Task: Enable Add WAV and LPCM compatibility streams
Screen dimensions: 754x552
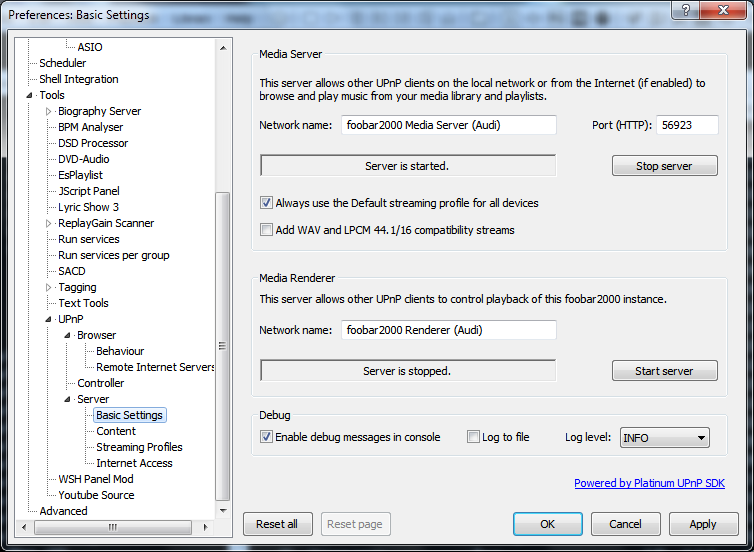Action: pyautogui.click(x=266, y=230)
